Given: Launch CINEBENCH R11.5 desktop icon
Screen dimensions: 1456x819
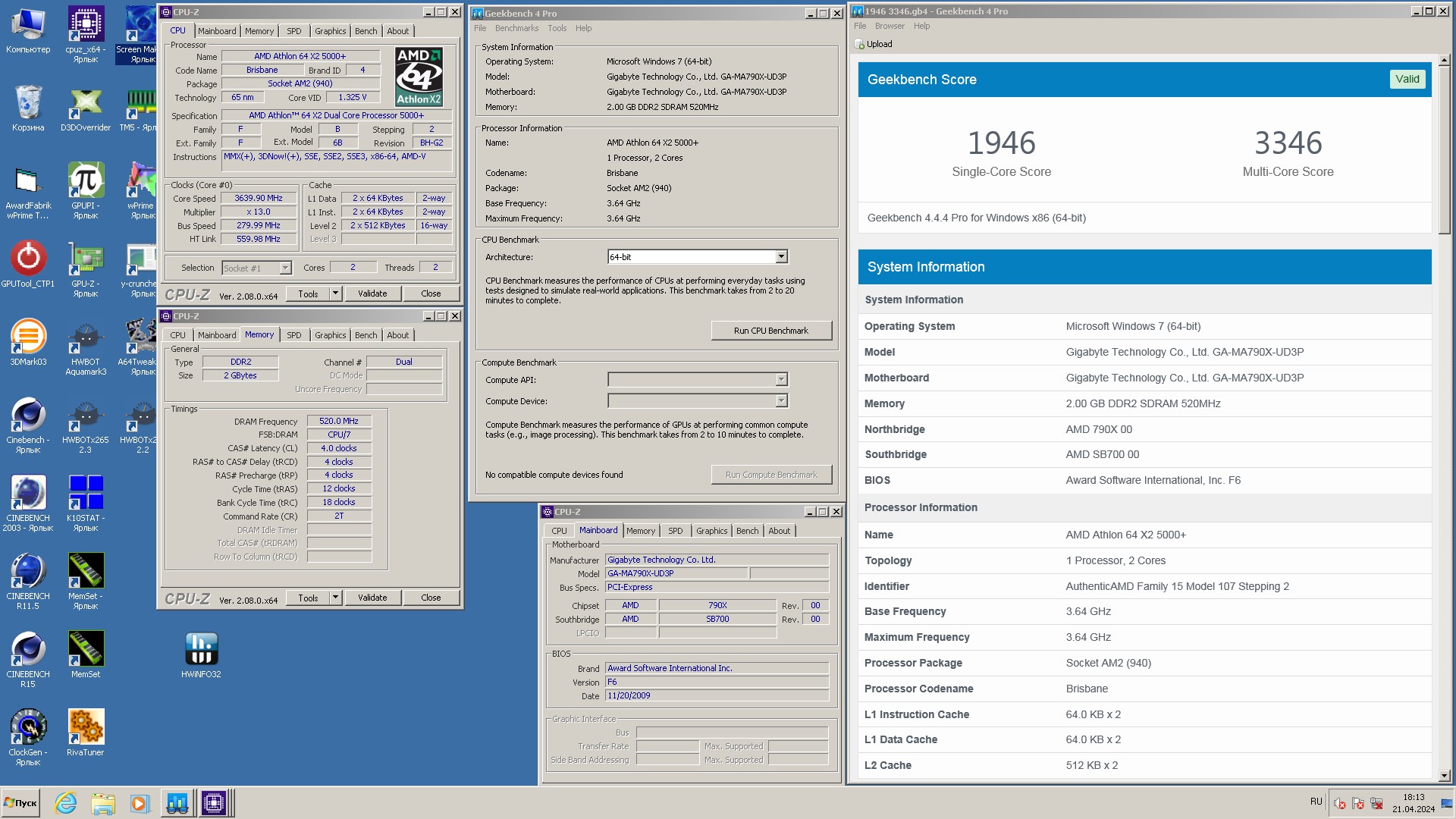Looking at the screenshot, I should click(28, 582).
